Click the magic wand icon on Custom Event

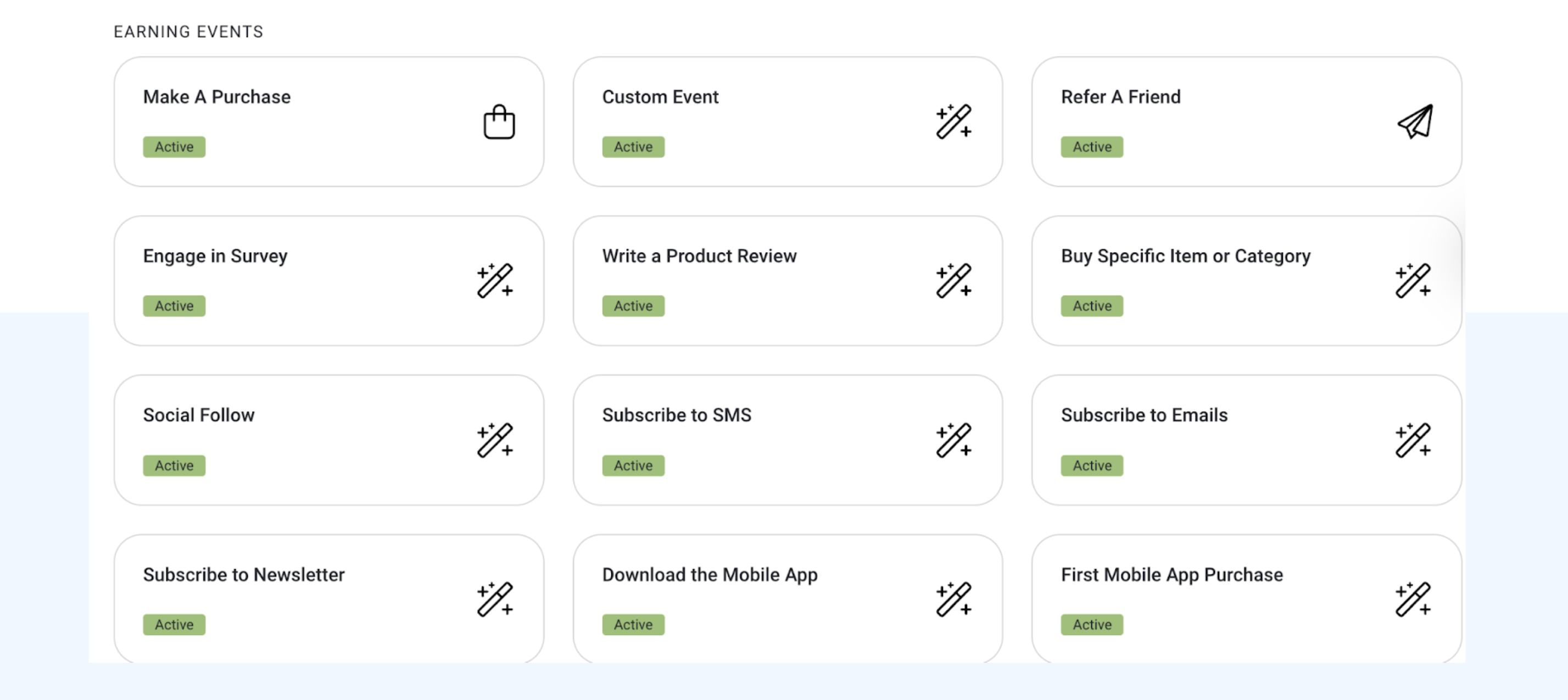point(954,122)
